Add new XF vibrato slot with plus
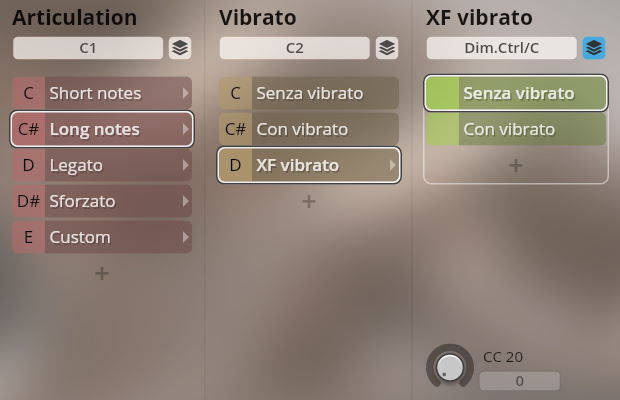Viewport: 620px width, 400px height. 516,165
